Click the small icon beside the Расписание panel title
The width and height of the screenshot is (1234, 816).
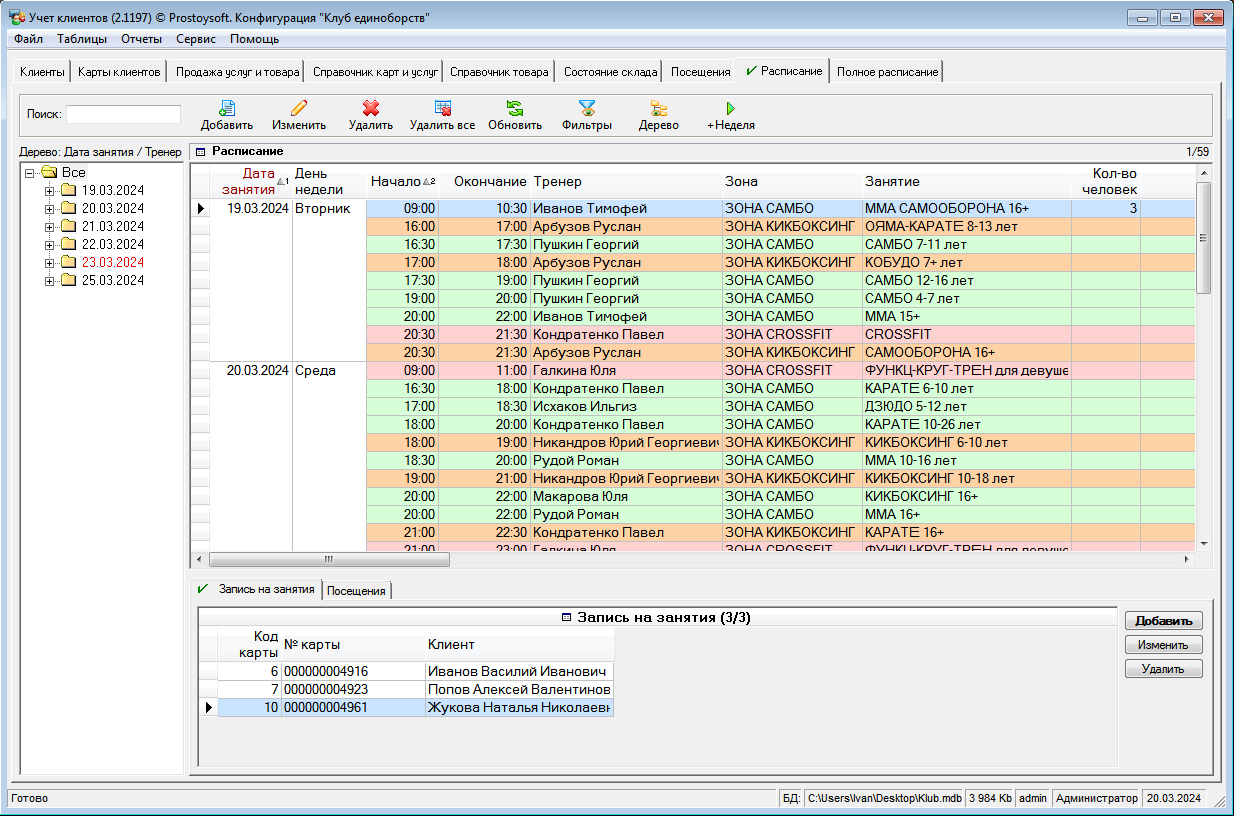pyautogui.click(x=200, y=152)
